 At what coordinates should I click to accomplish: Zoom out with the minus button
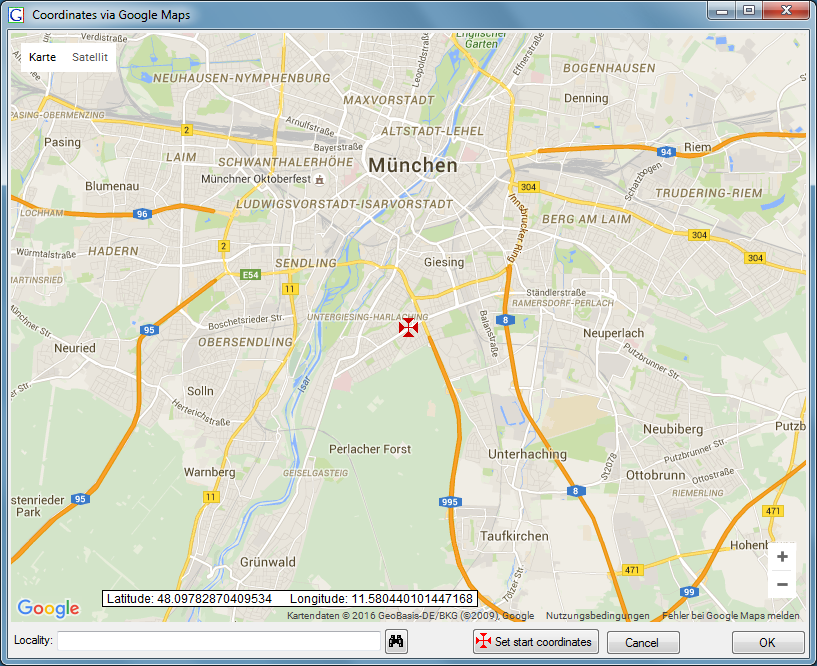tap(782, 584)
